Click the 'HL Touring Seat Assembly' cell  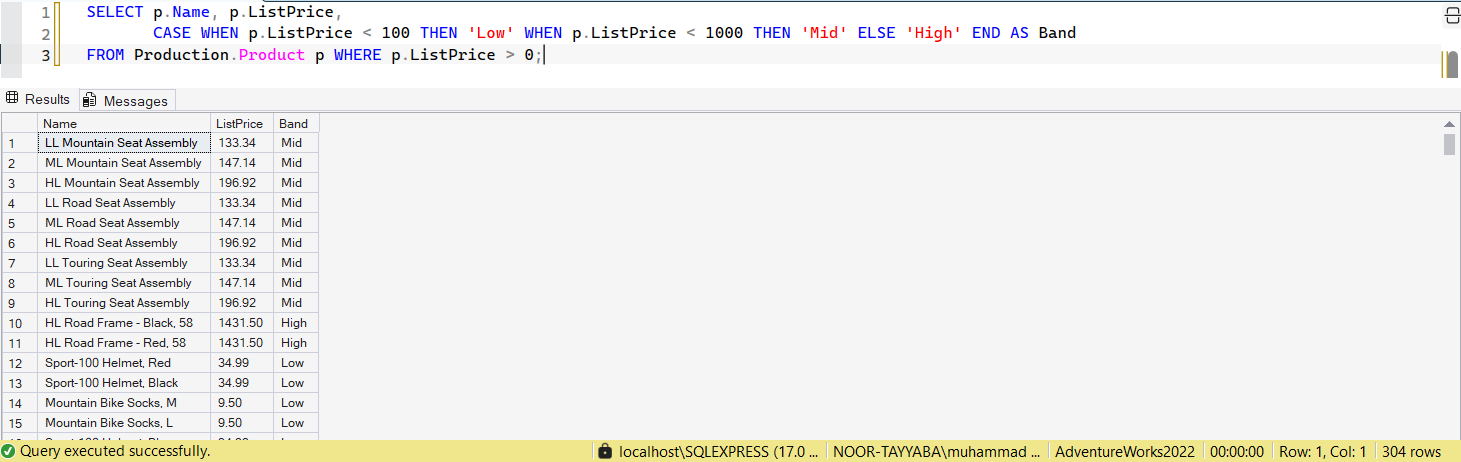[124, 303]
